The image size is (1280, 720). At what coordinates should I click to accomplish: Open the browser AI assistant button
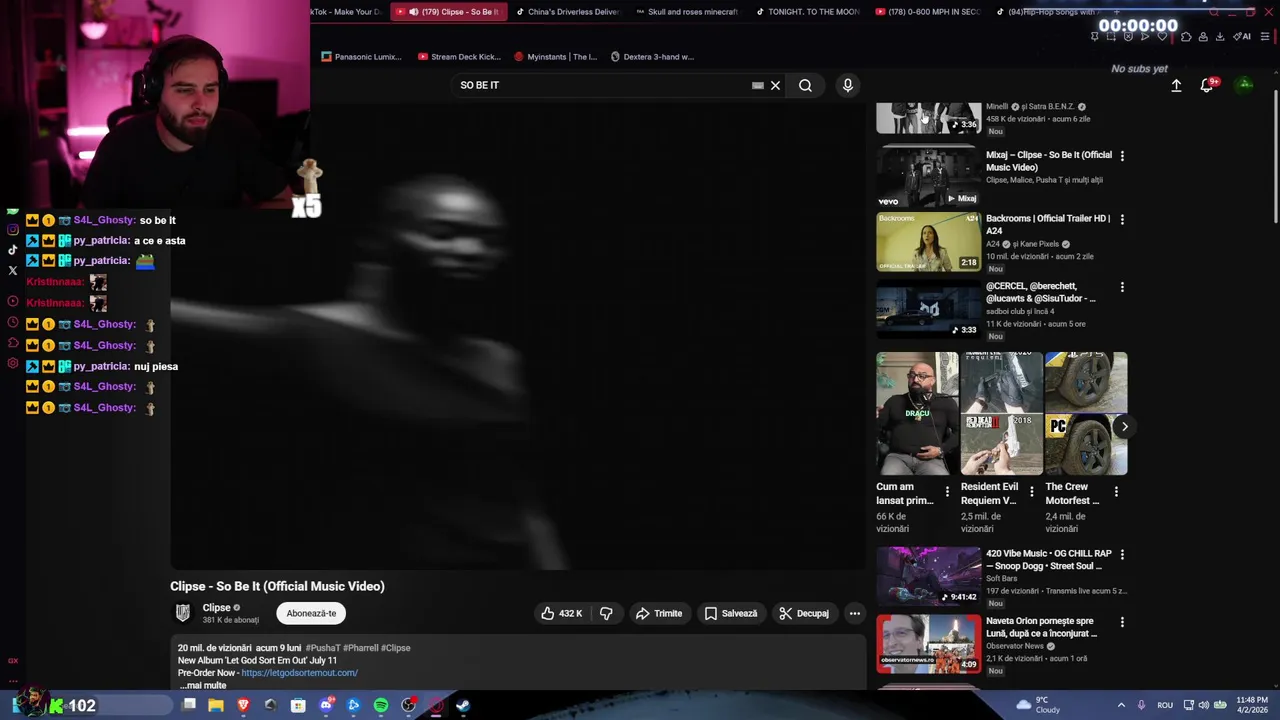click(1242, 37)
